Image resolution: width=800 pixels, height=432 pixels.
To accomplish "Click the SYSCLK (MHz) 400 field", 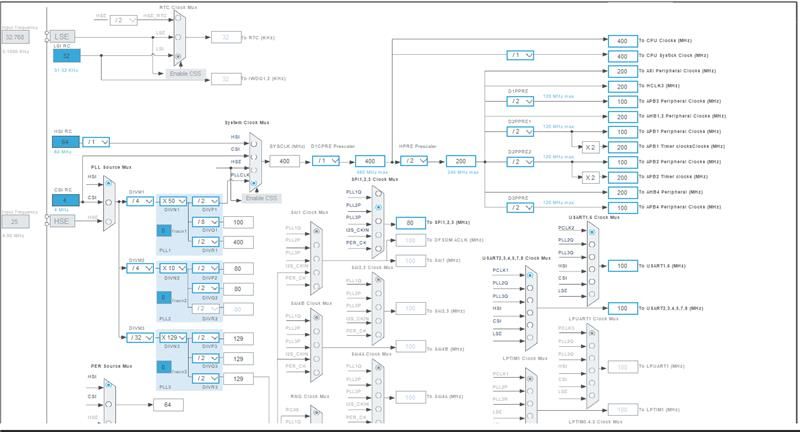I will (285, 161).
